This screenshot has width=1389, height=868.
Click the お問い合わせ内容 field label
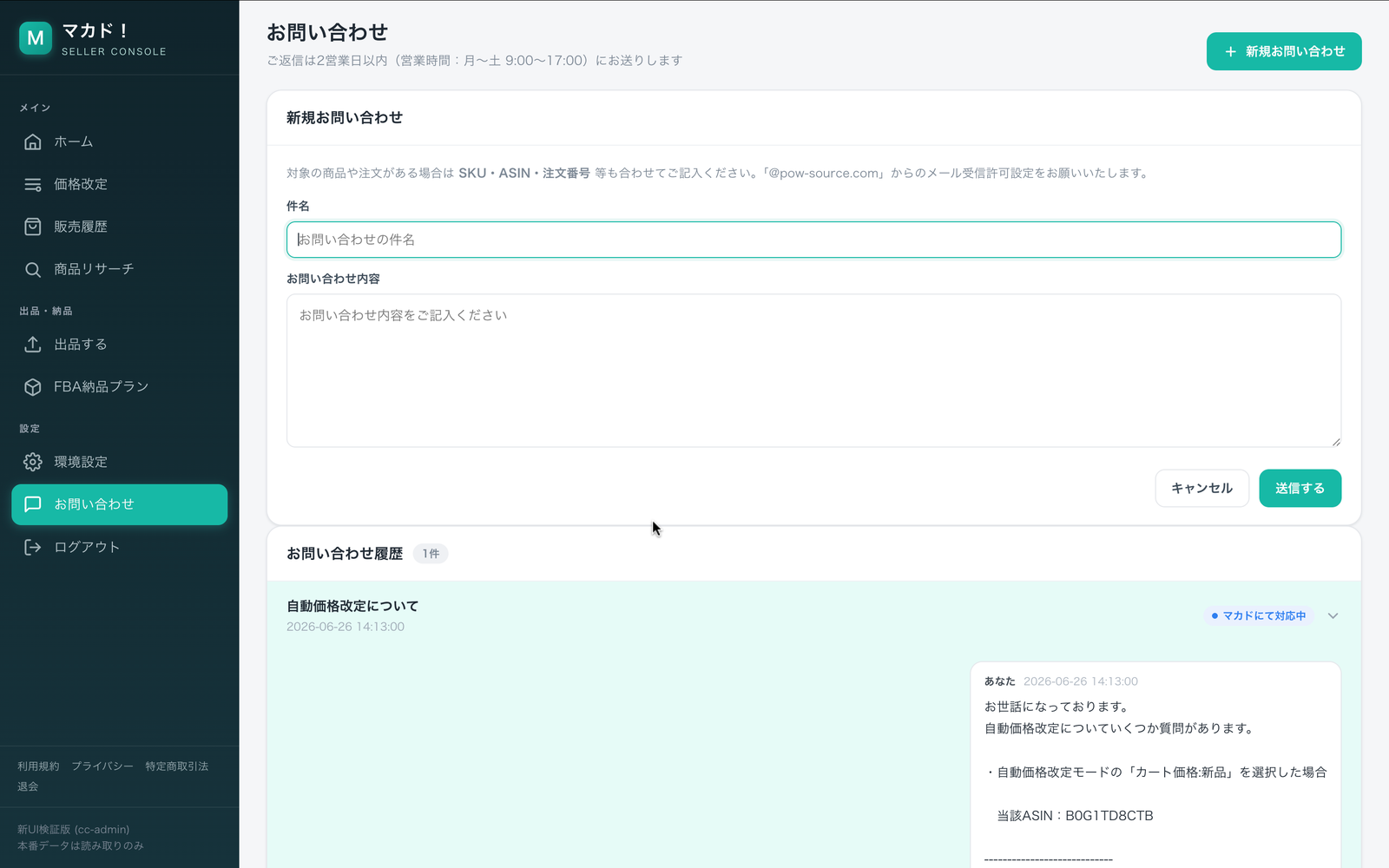(x=333, y=279)
